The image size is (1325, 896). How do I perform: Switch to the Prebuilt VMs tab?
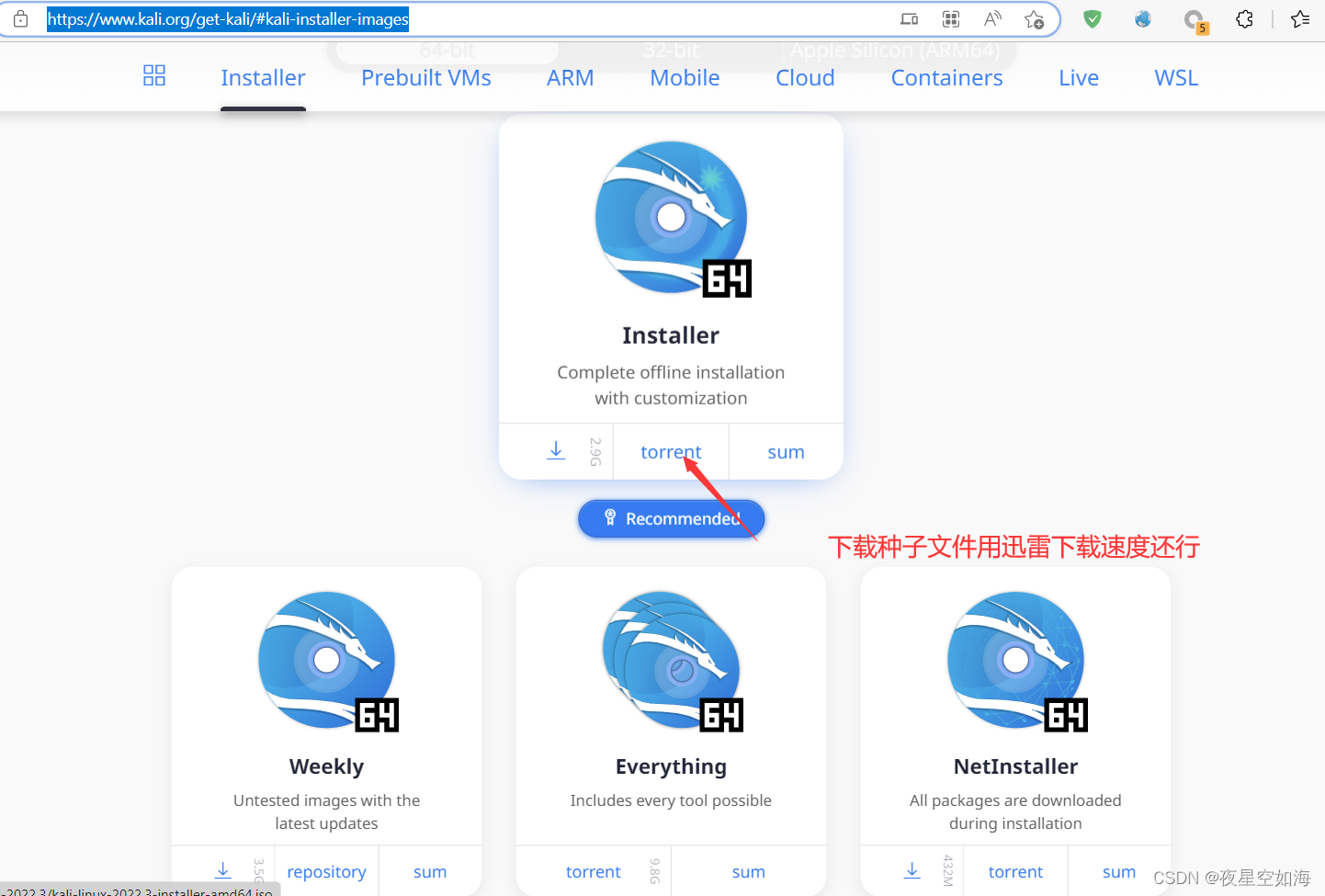click(x=426, y=78)
